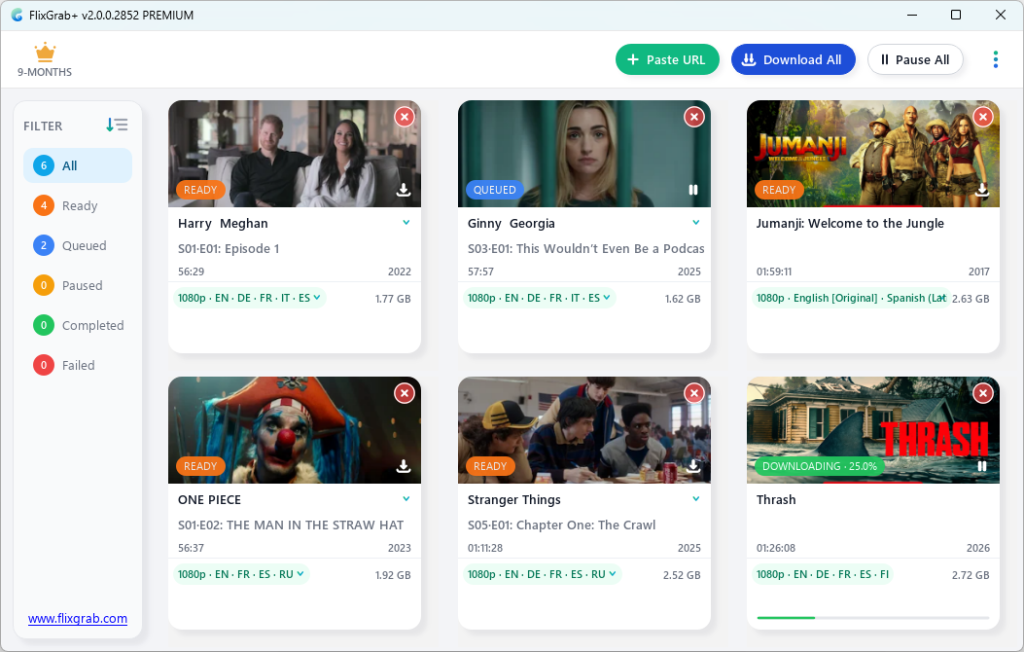Viewport: 1024px width, 652px height.
Task: Select the Failed filter in sidebar
Action: [x=78, y=366]
